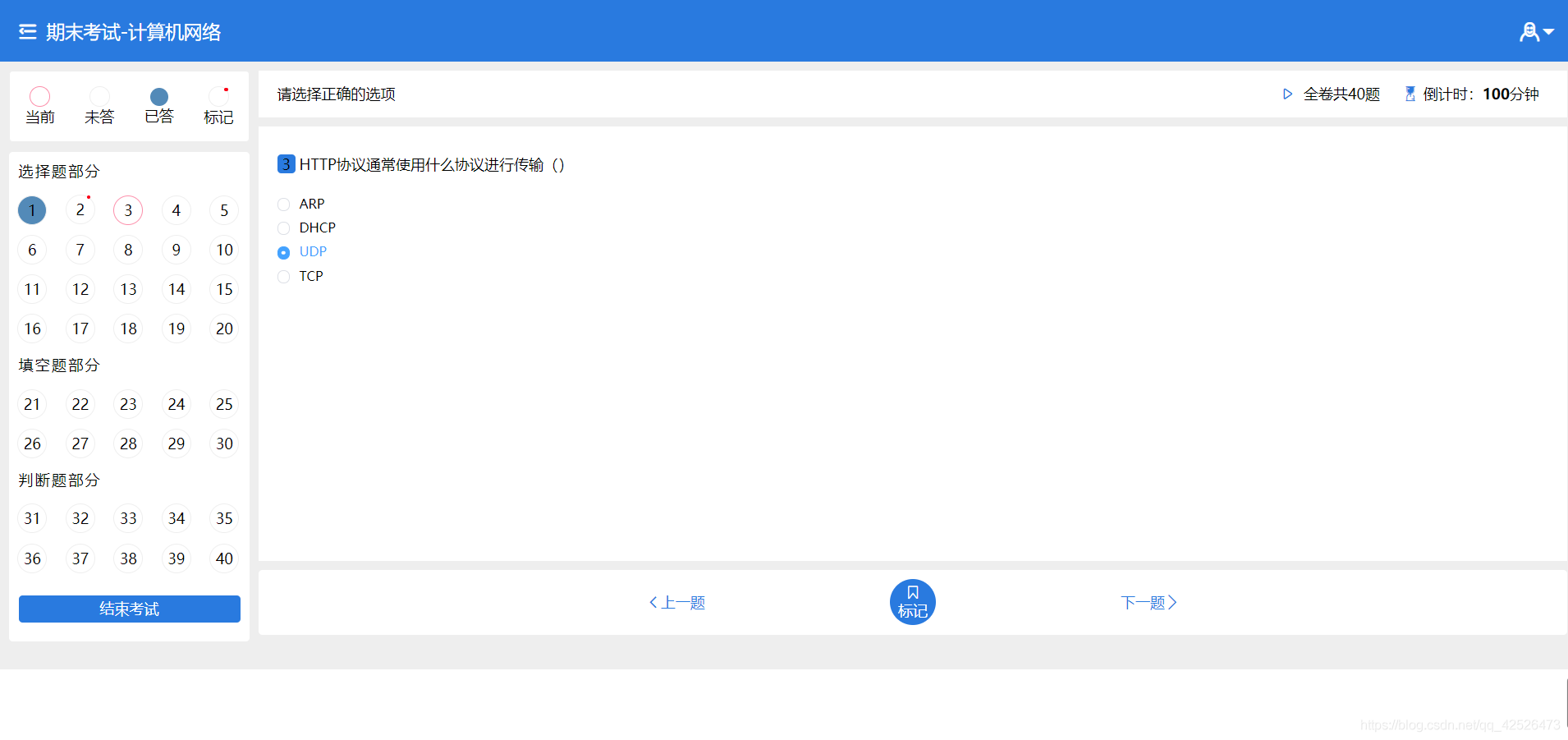Open true/false question 33
Image resolution: width=1568 pixels, height=740 pixels.
tap(128, 518)
